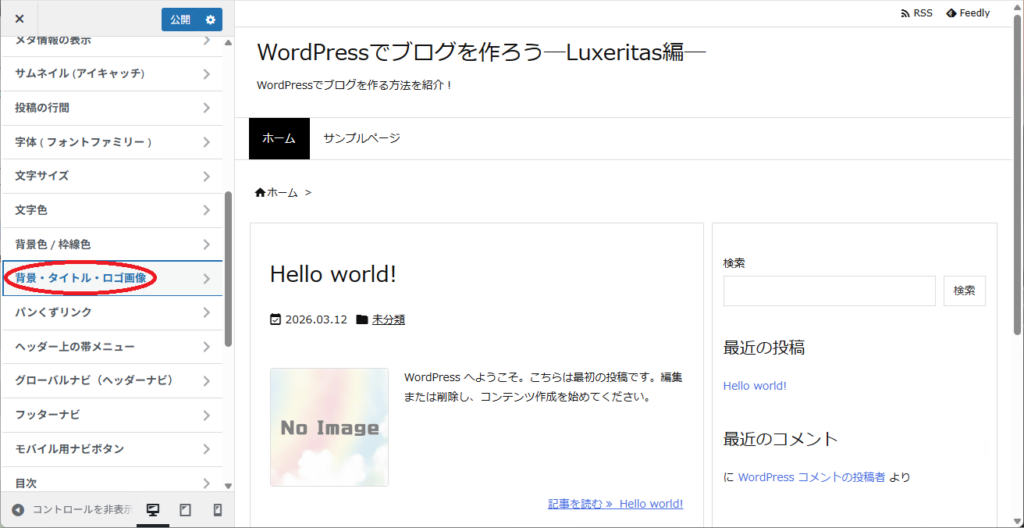Close the customizer with the X icon

pyautogui.click(x=19, y=19)
